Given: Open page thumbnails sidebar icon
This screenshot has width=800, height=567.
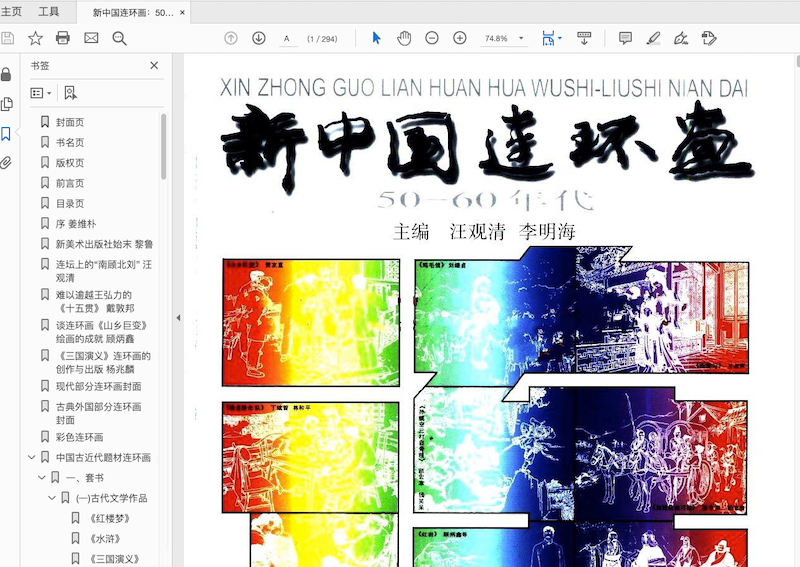Looking at the screenshot, I should [x=7, y=104].
